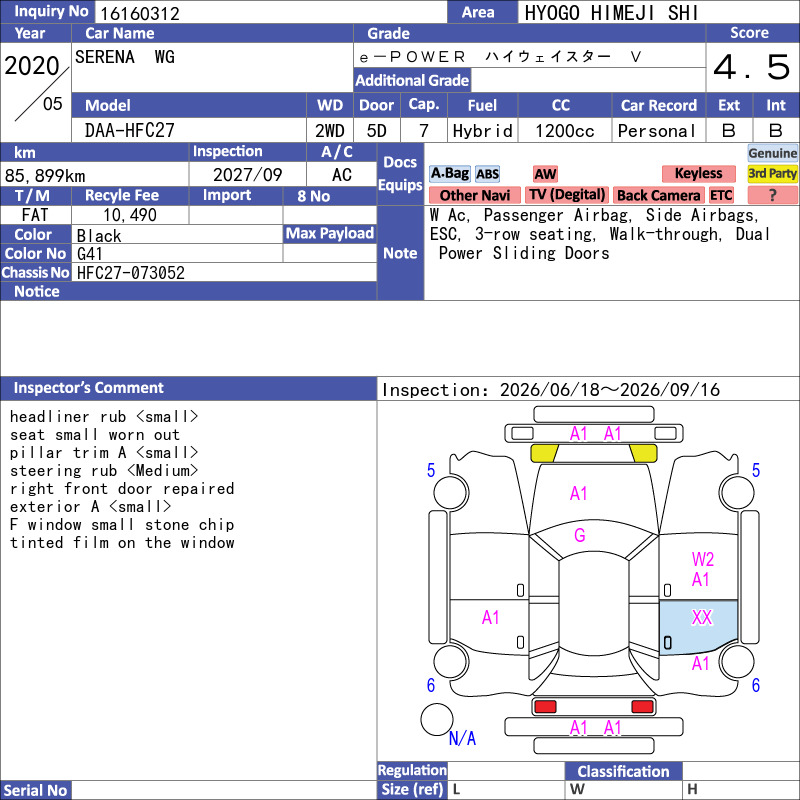Click the recycle fee 10,490
Viewport: 800px width, 800px height.
click(130, 215)
